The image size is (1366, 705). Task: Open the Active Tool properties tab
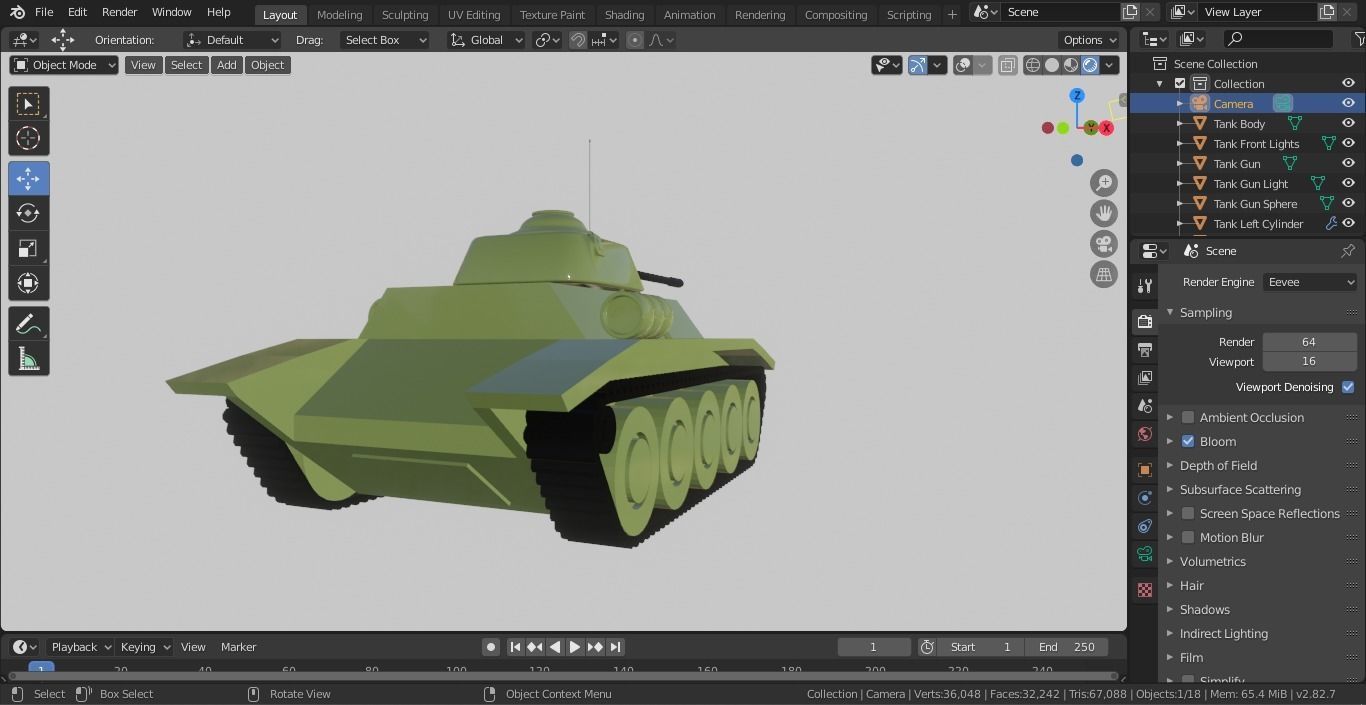pyautogui.click(x=1145, y=286)
